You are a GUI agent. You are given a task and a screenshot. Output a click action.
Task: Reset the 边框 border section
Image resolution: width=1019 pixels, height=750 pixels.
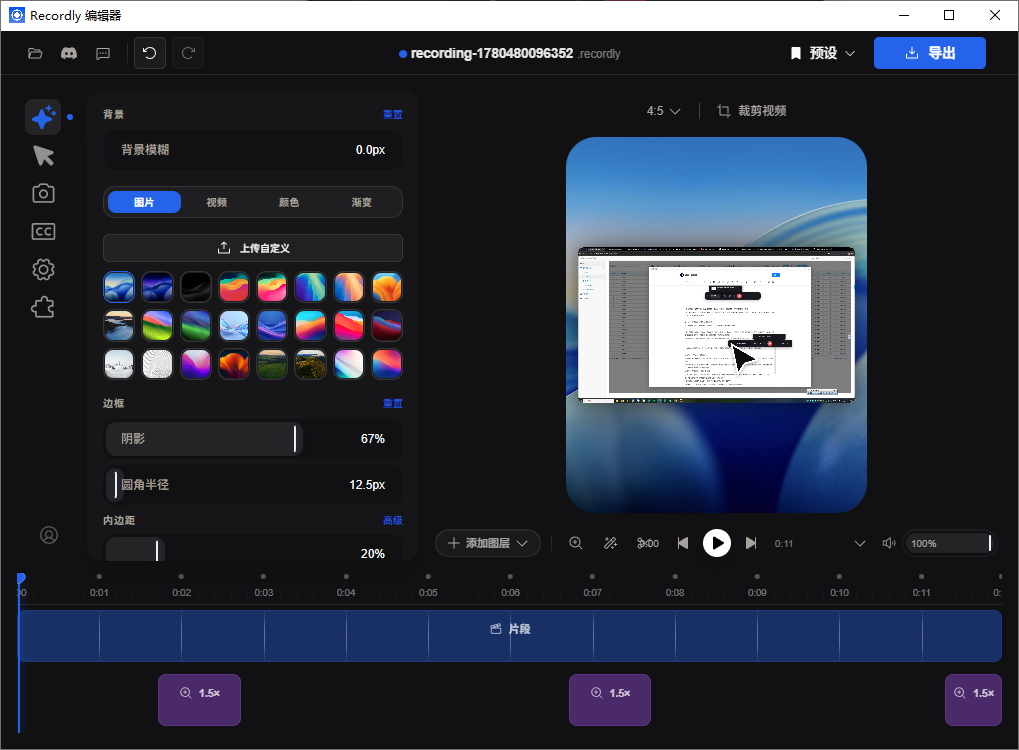393,404
